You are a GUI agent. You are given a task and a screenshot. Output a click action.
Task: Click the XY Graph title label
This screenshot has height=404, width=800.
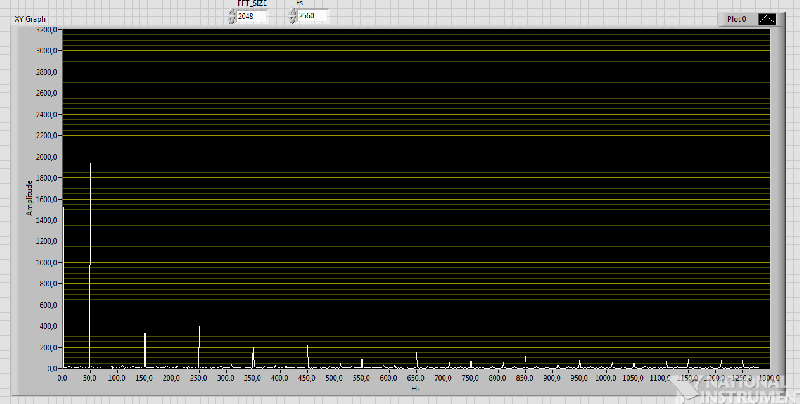(x=30, y=19)
